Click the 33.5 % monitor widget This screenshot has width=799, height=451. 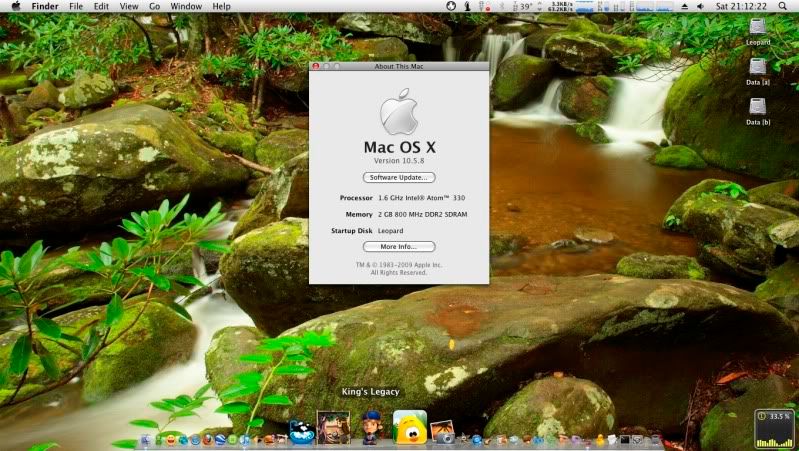(x=775, y=430)
